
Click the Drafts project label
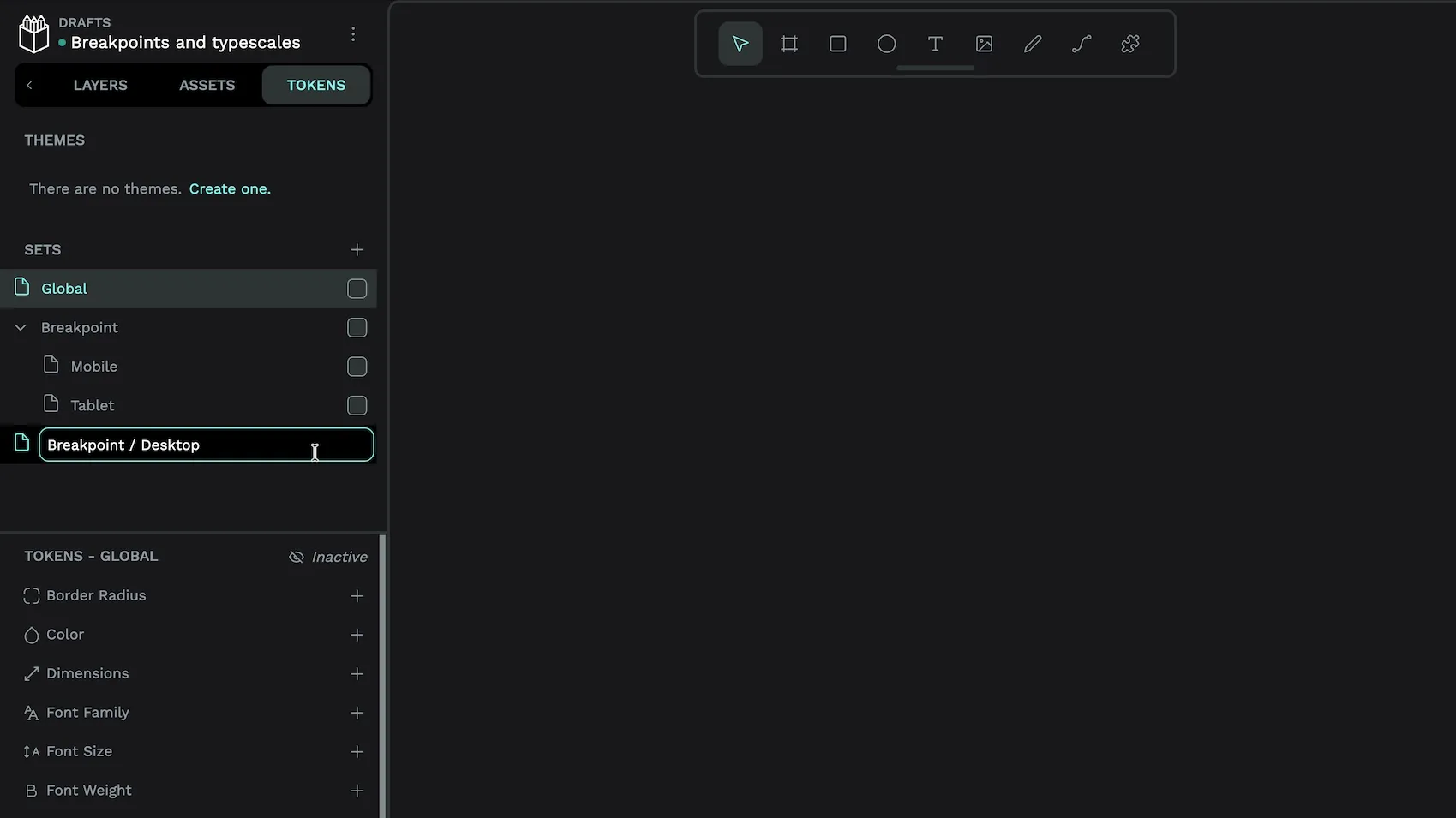tap(85, 22)
